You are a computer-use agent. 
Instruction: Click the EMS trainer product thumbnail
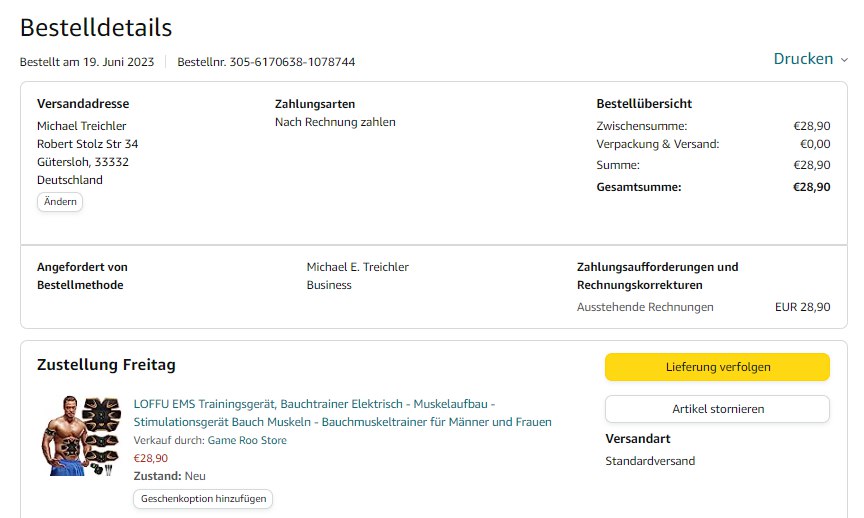80,435
